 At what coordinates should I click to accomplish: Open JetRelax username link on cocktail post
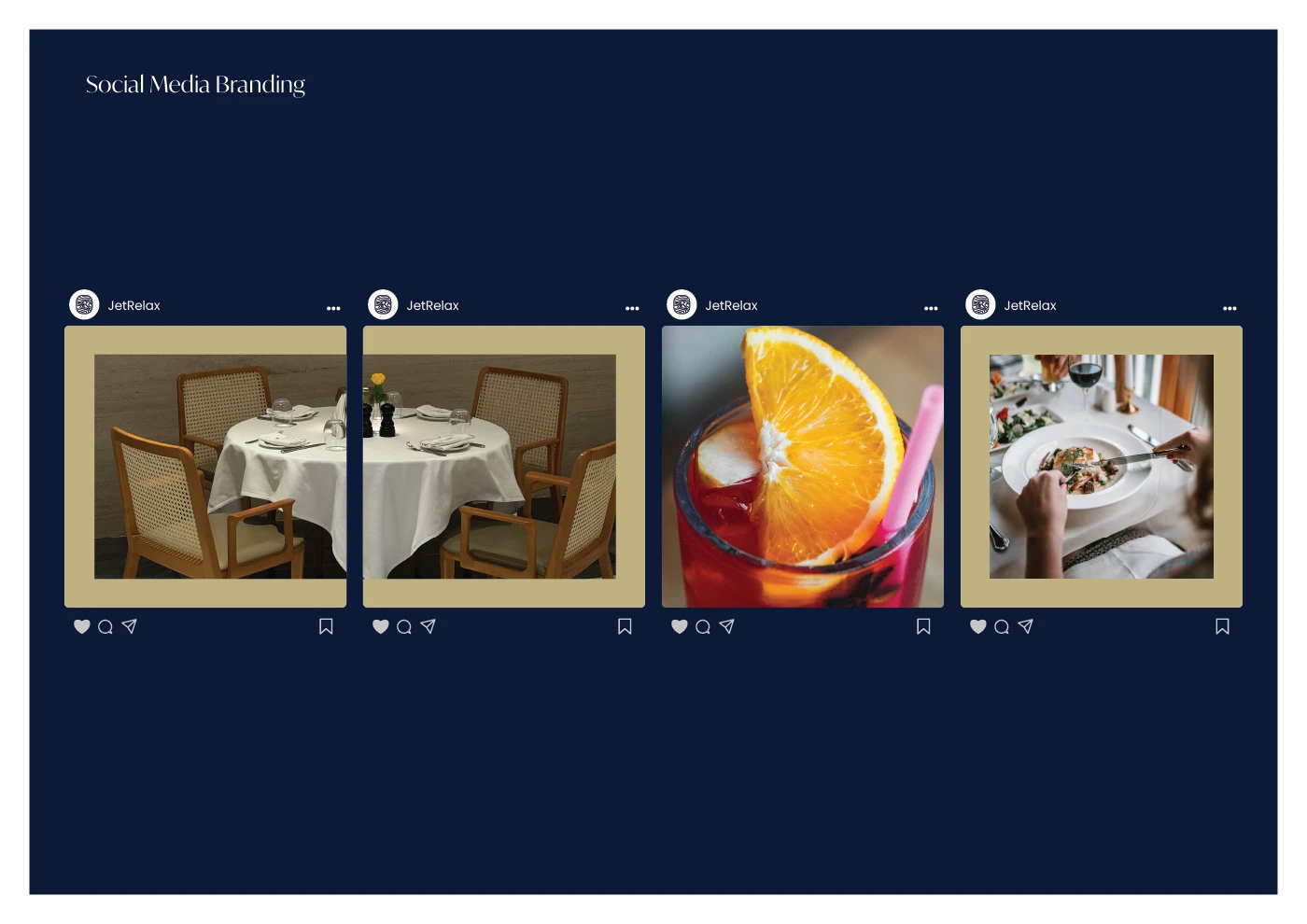pos(731,305)
